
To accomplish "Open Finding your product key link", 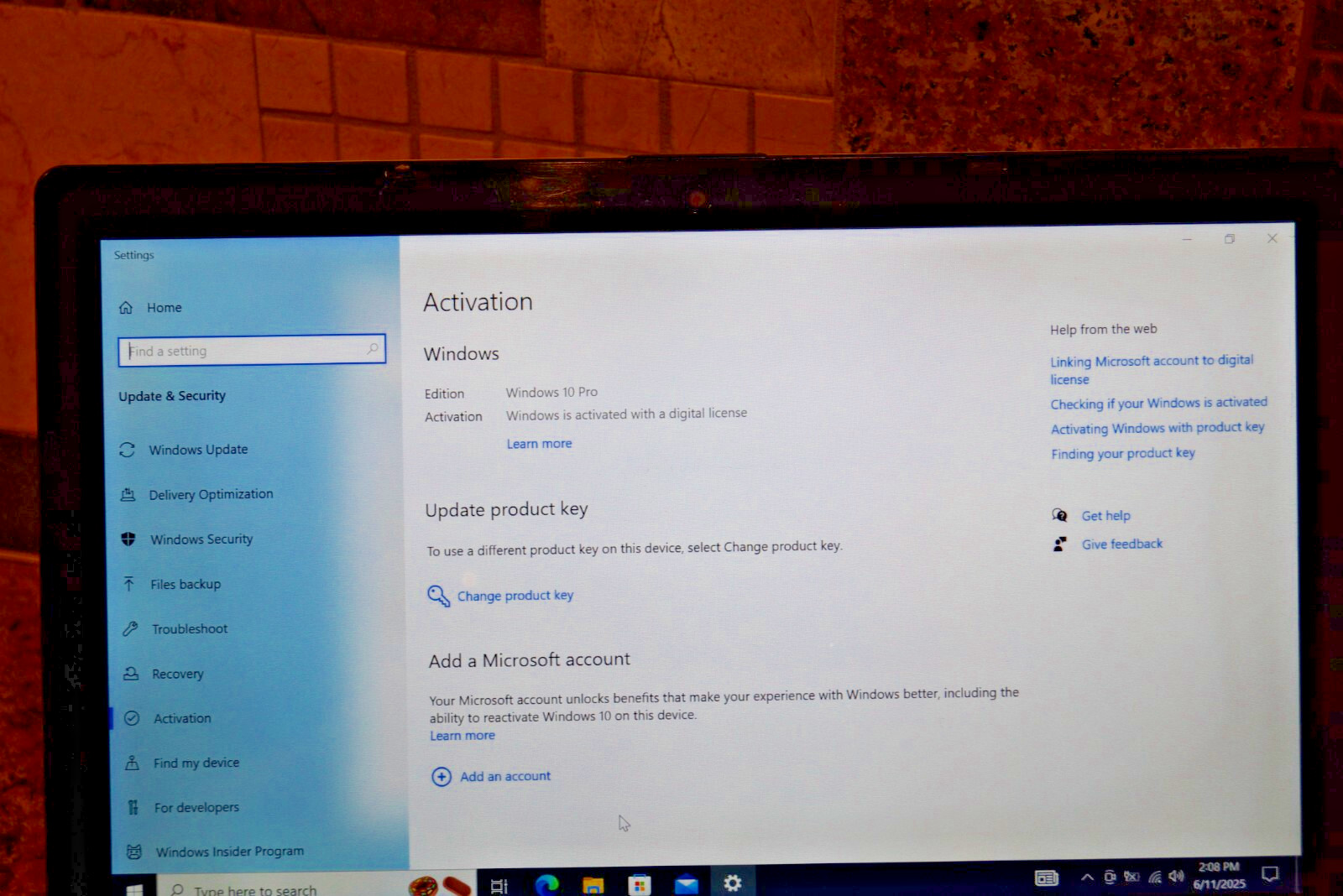I will pos(1123,453).
